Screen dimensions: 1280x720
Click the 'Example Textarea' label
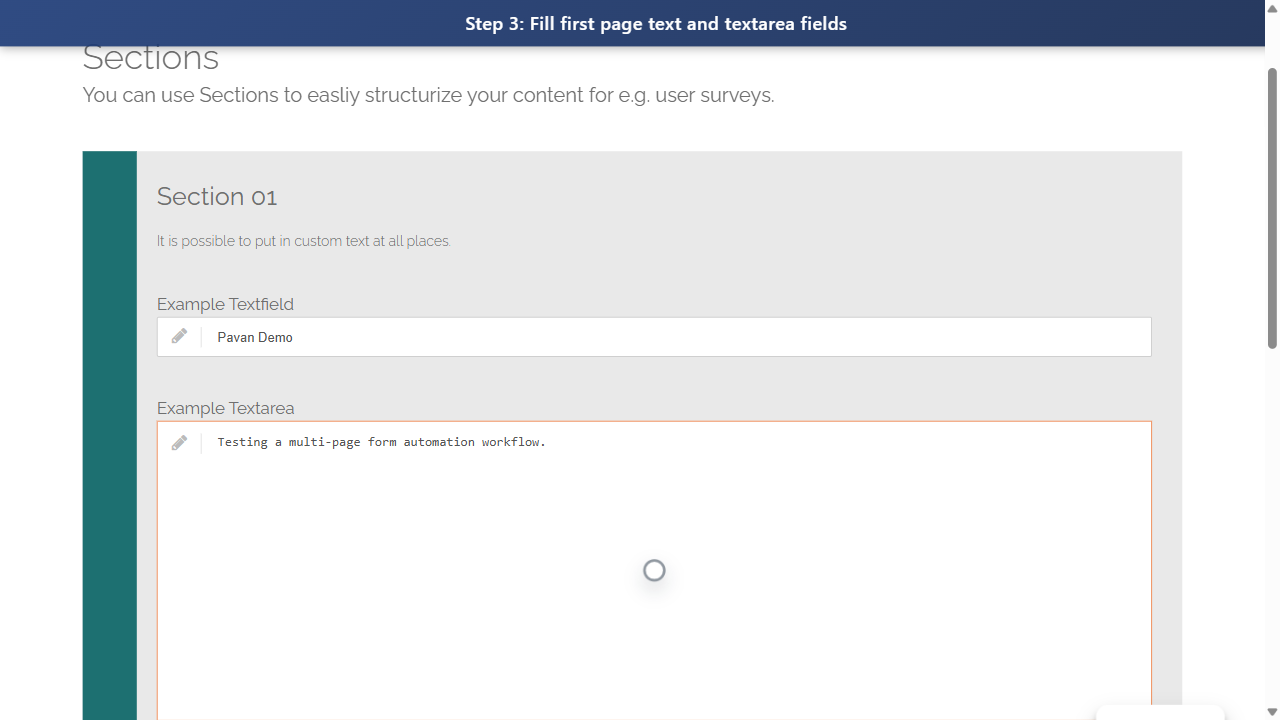point(225,407)
